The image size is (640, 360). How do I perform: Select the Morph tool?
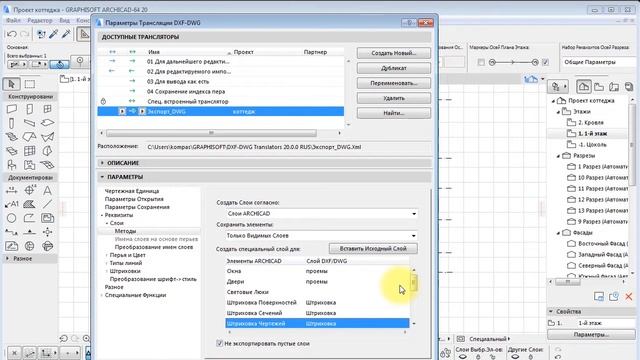click(47, 151)
